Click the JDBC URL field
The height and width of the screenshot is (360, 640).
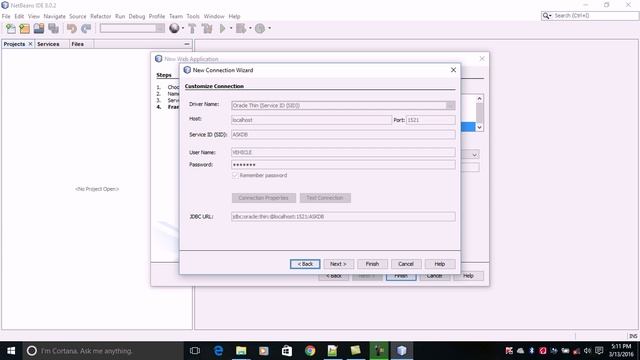tap(343, 217)
